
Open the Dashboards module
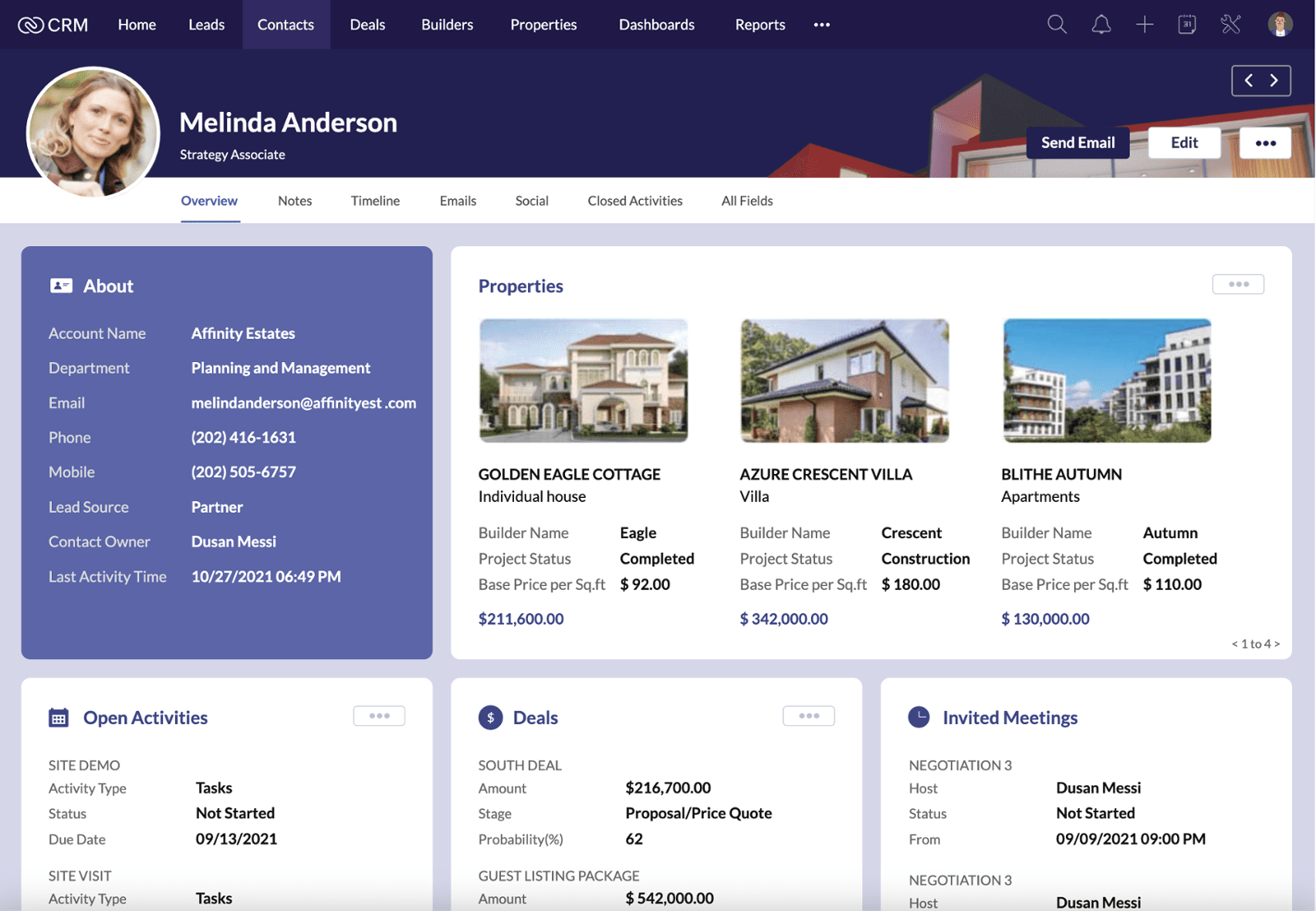pyautogui.click(x=656, y=25)
